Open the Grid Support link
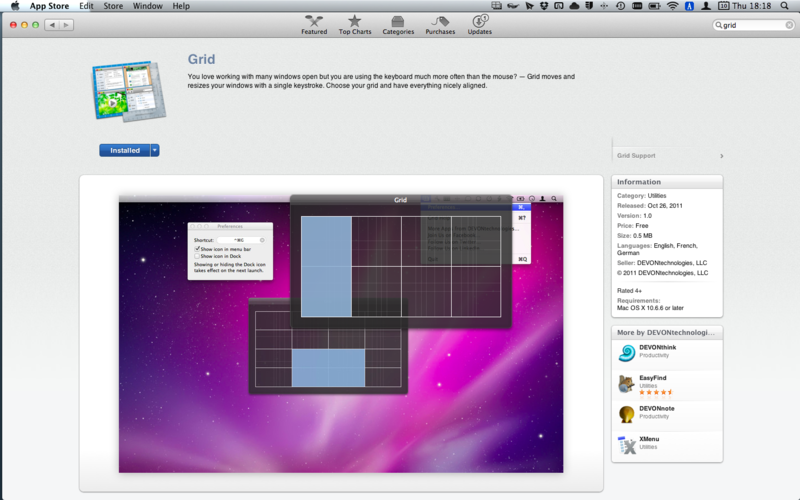Image resolution: width=800 pixels, height=500 pixels. point(636,156)
